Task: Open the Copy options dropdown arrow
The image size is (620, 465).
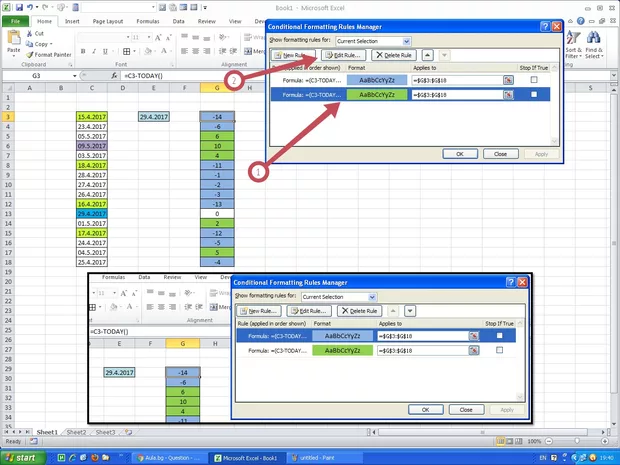Action: (x=51, y=44)
